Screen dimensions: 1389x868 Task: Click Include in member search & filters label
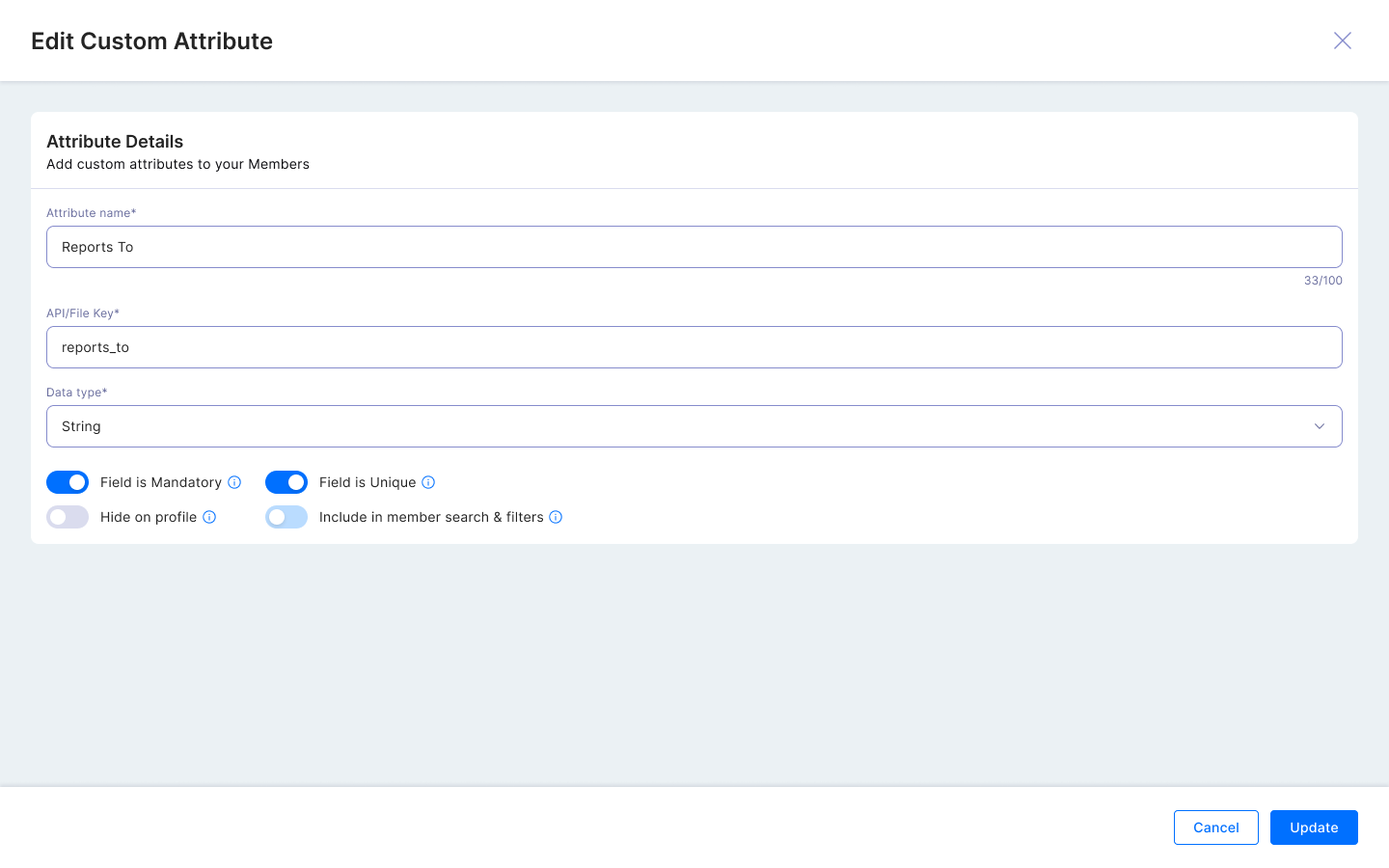[431, 517]
